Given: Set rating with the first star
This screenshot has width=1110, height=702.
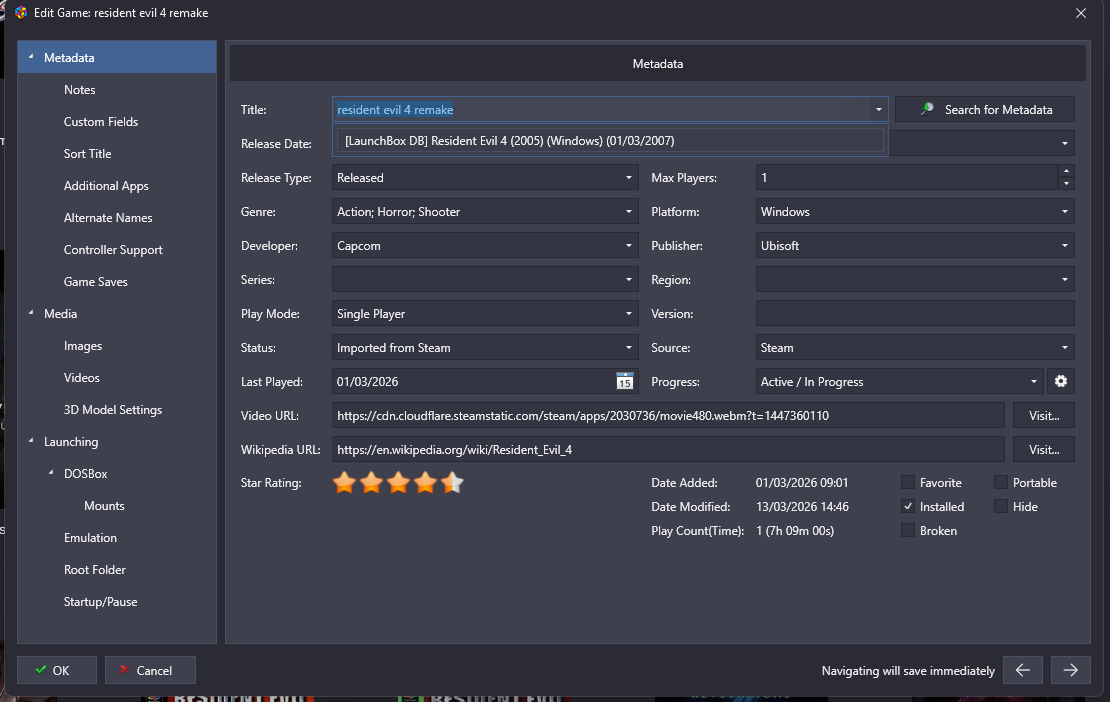Looking at the screenshot, I should [344, 484].
